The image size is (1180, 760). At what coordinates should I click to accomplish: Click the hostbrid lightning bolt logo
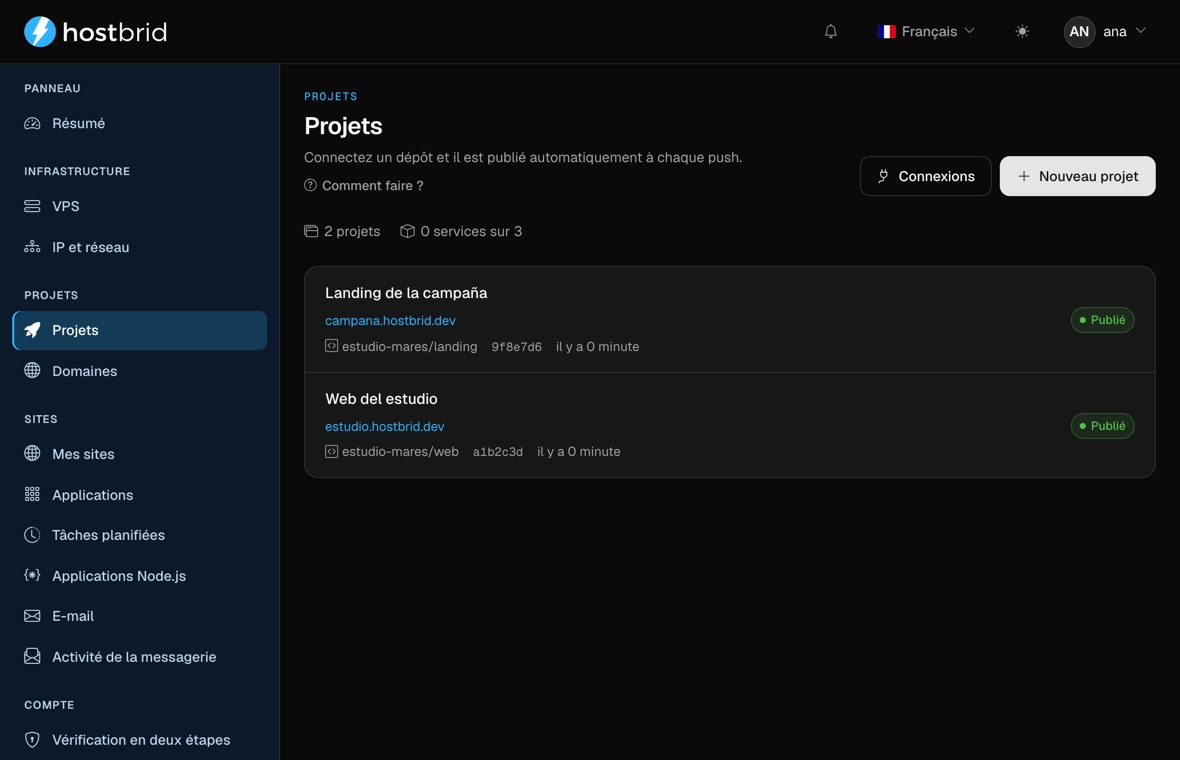coord(40,32)
